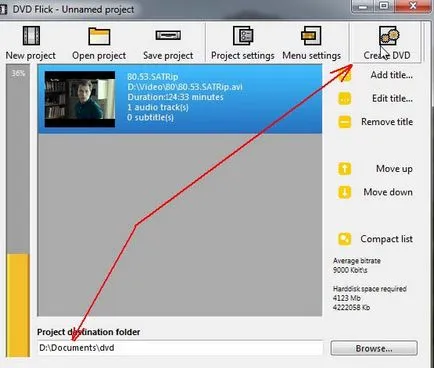
Task: Click the Project settings label
Action: pyautogui.click(x=243, y=55)
